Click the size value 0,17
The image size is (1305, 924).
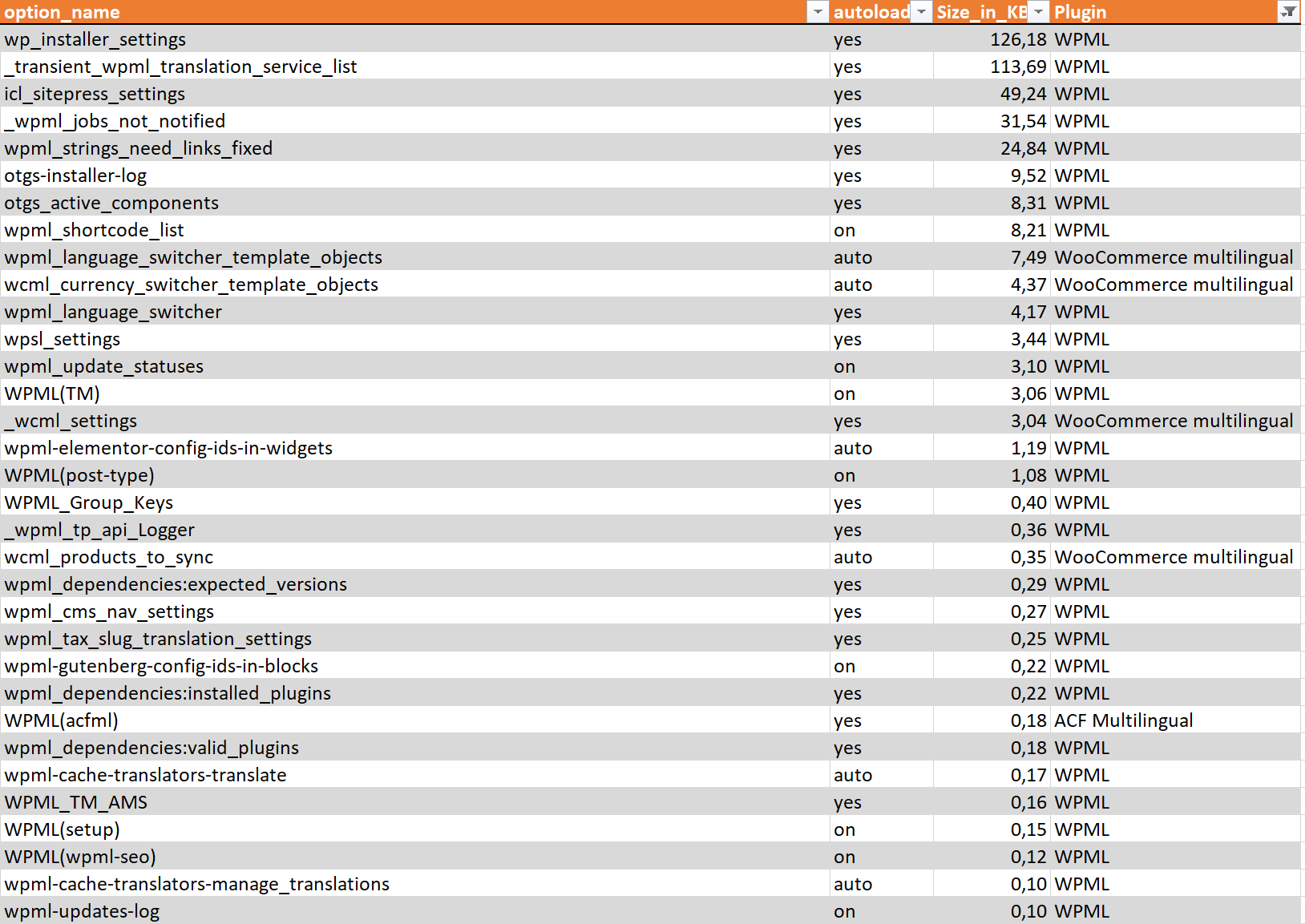coord(992,775)
